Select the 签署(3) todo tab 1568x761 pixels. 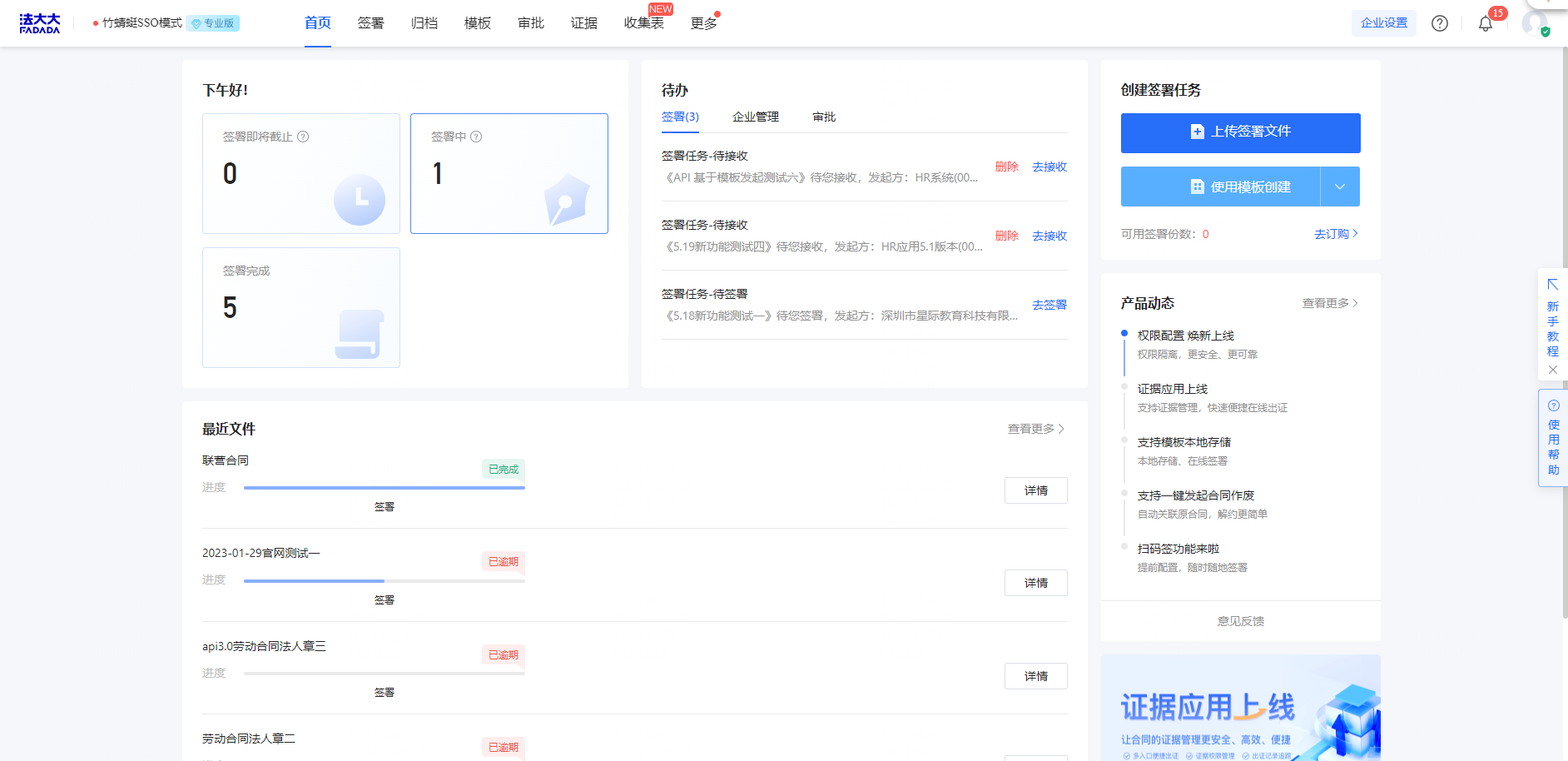(680, 117)
